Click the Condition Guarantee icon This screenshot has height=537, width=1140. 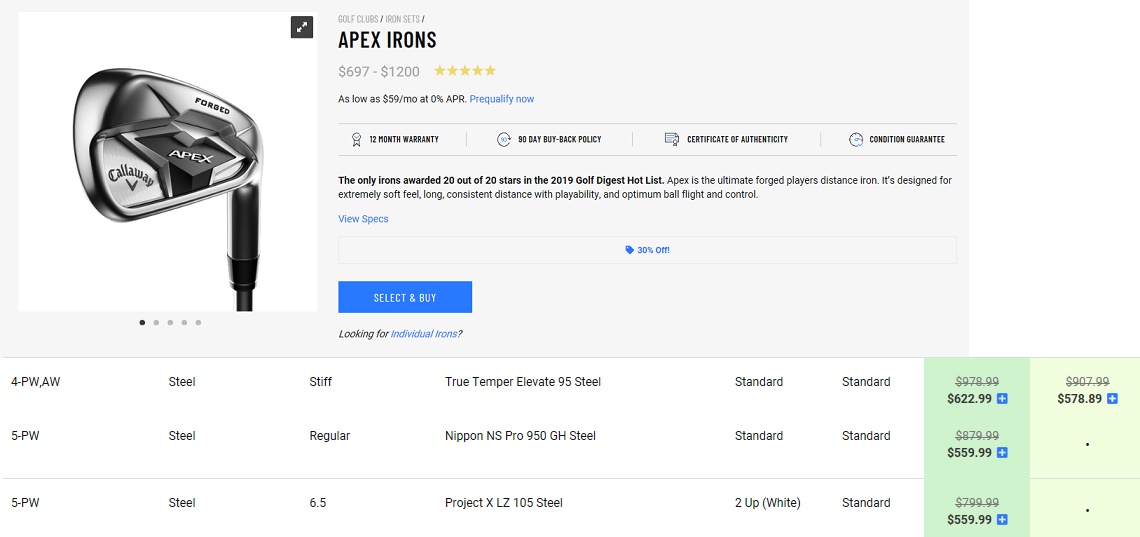pyautogui.click(x=855, y=139)
